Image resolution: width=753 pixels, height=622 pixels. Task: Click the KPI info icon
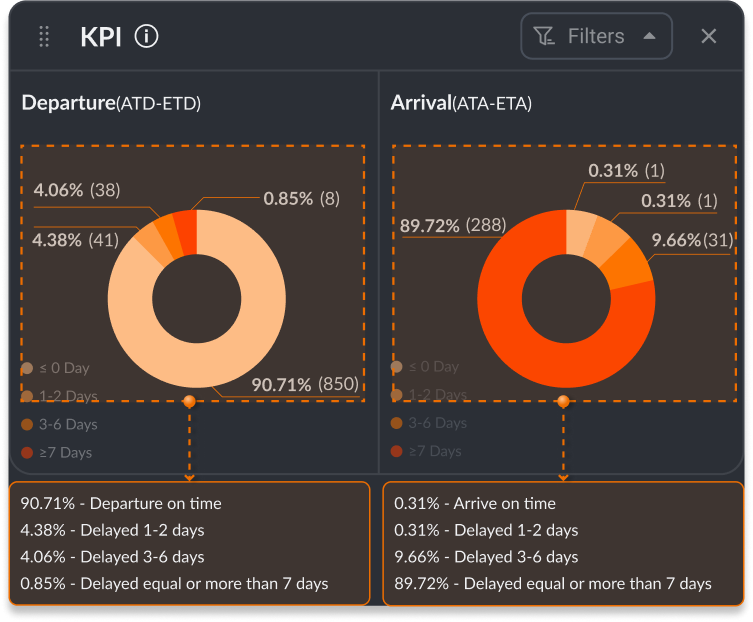[147, 37]
